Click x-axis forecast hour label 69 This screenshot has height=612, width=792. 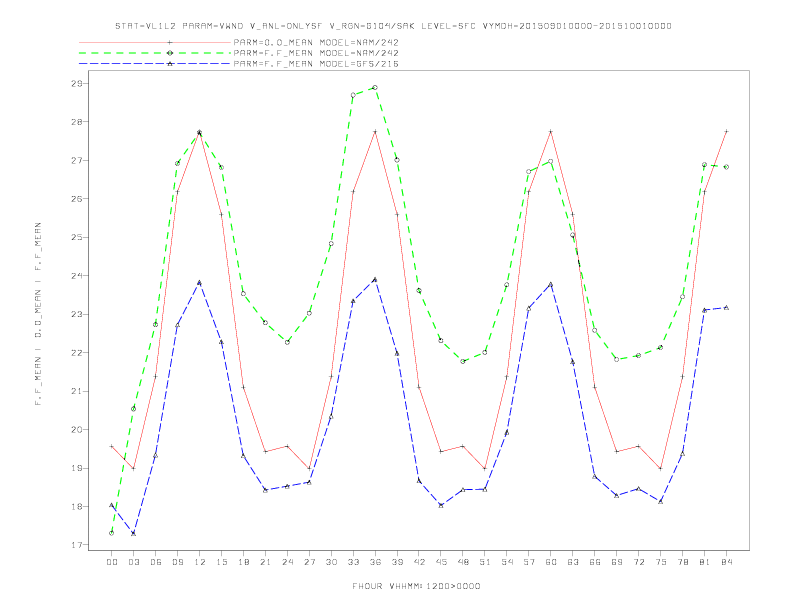617,562
